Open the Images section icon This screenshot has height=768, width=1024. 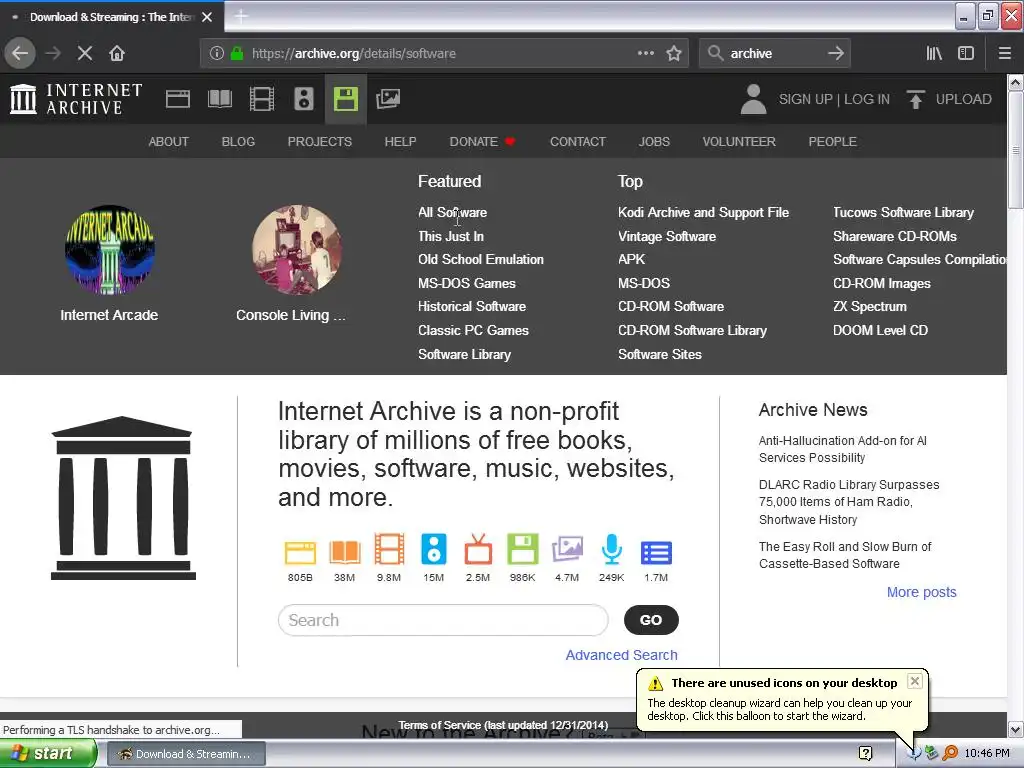388,99
